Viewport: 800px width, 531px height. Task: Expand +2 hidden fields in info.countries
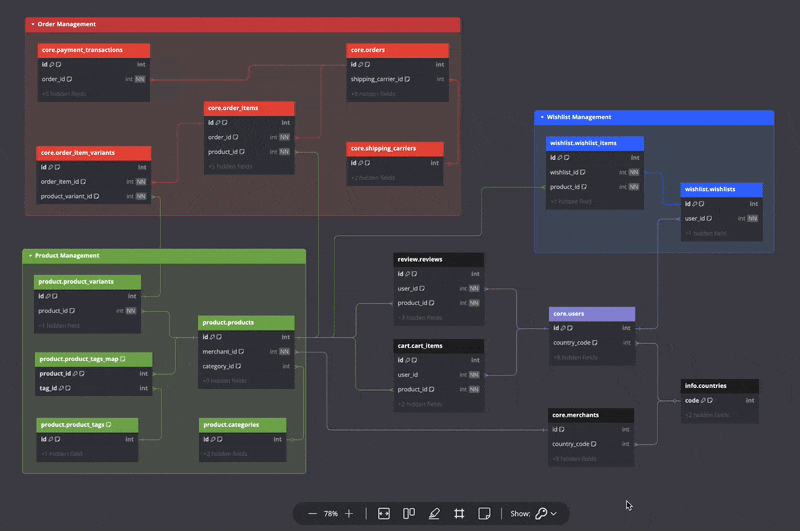point(707,415)
